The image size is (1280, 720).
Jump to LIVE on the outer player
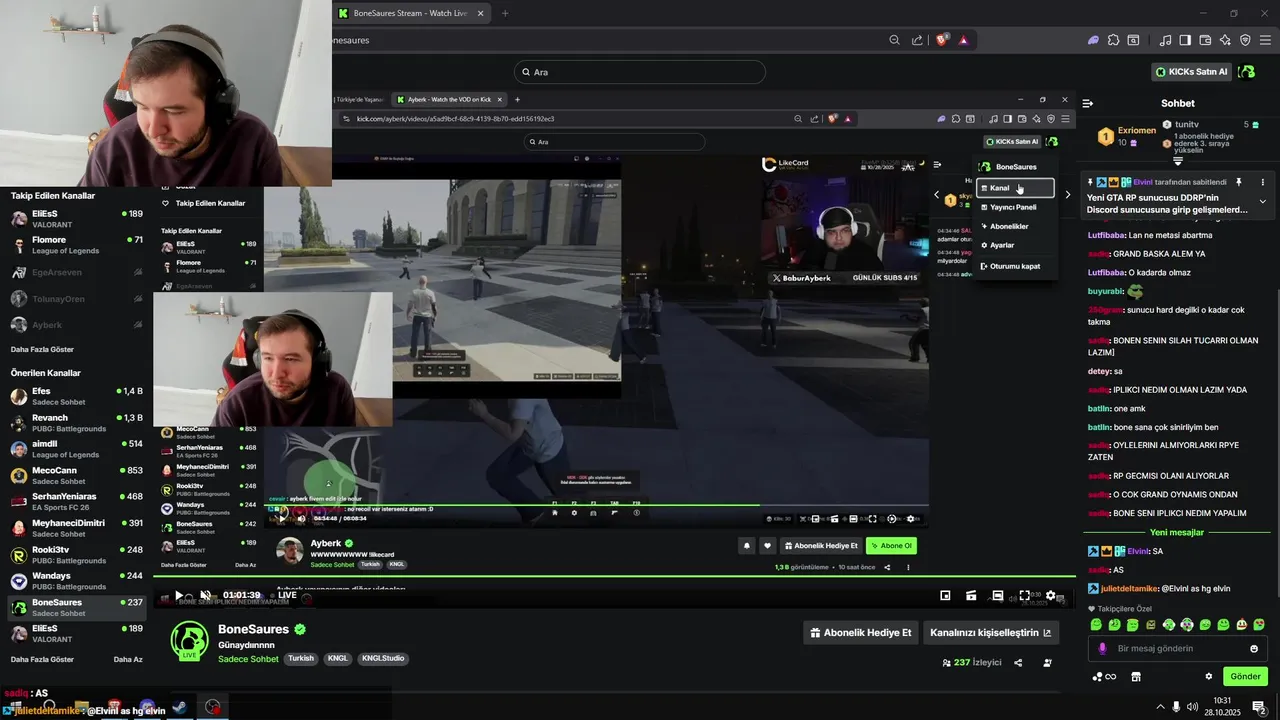pyautogui.click(x=287, y=595)
